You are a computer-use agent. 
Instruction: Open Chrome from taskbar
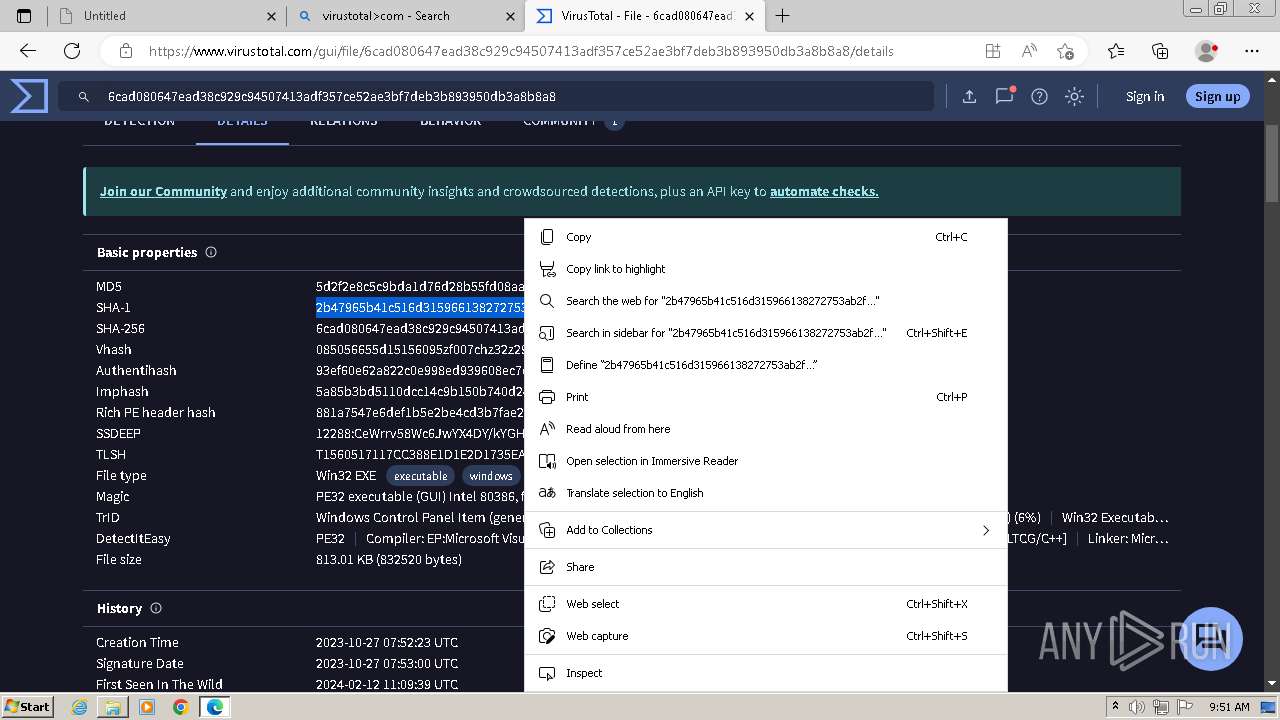coord(180,707)
